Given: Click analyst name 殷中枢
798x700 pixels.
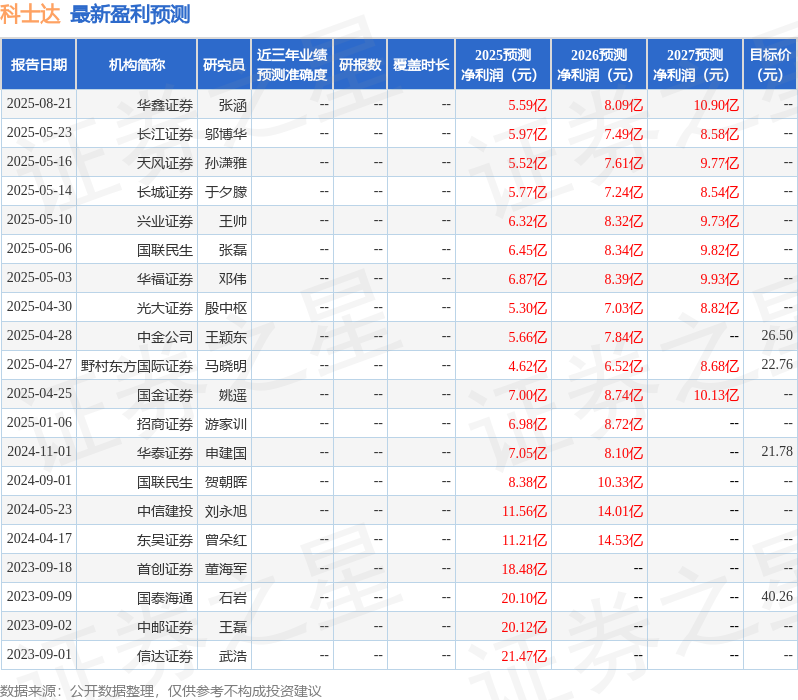Looking at the screenshot, I should [226, 309].
